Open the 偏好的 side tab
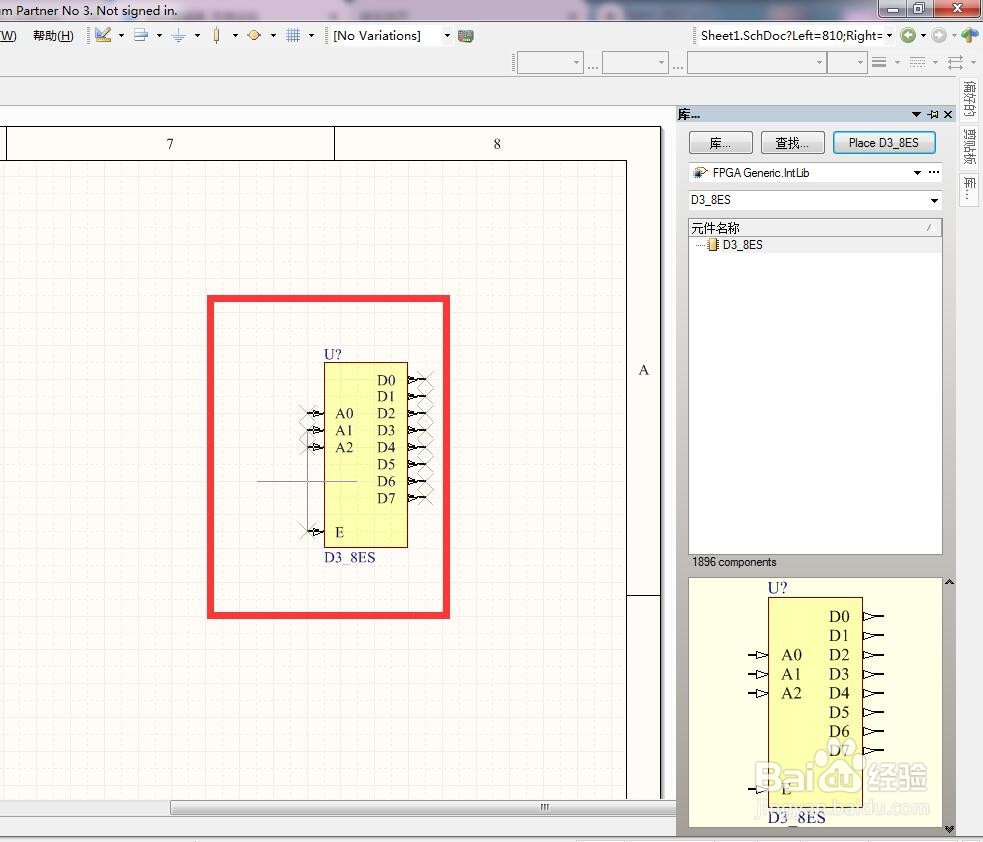 (969, 99)
